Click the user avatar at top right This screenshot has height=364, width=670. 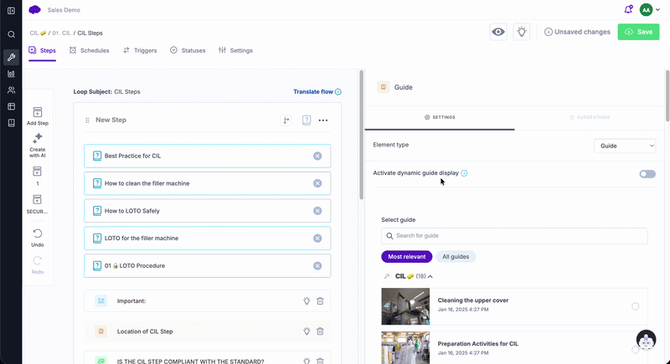(646, 9)
